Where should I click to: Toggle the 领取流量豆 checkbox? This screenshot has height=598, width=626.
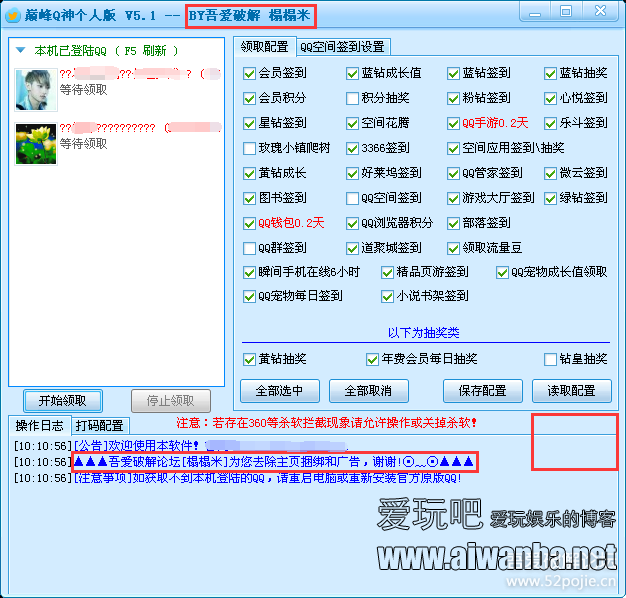click(453, 248)
